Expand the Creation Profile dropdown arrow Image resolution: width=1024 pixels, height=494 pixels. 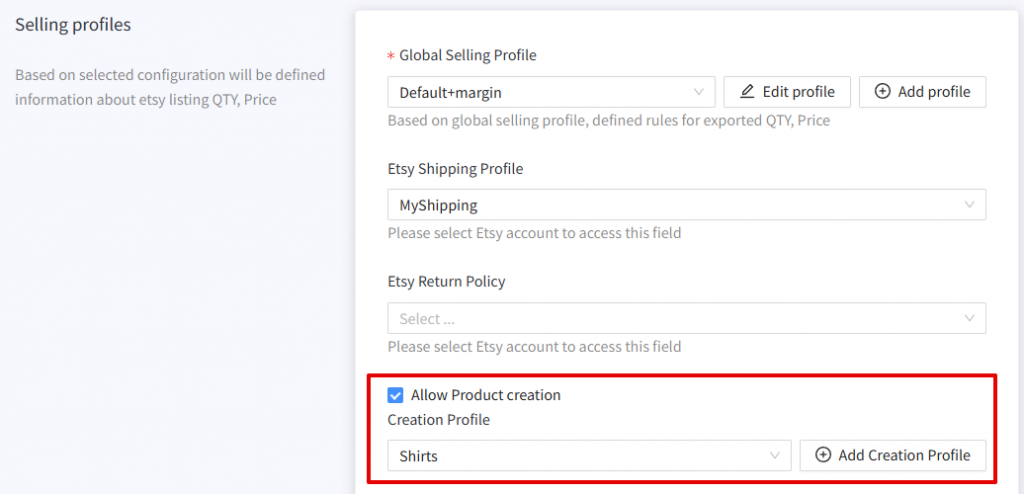click(775, 455)
